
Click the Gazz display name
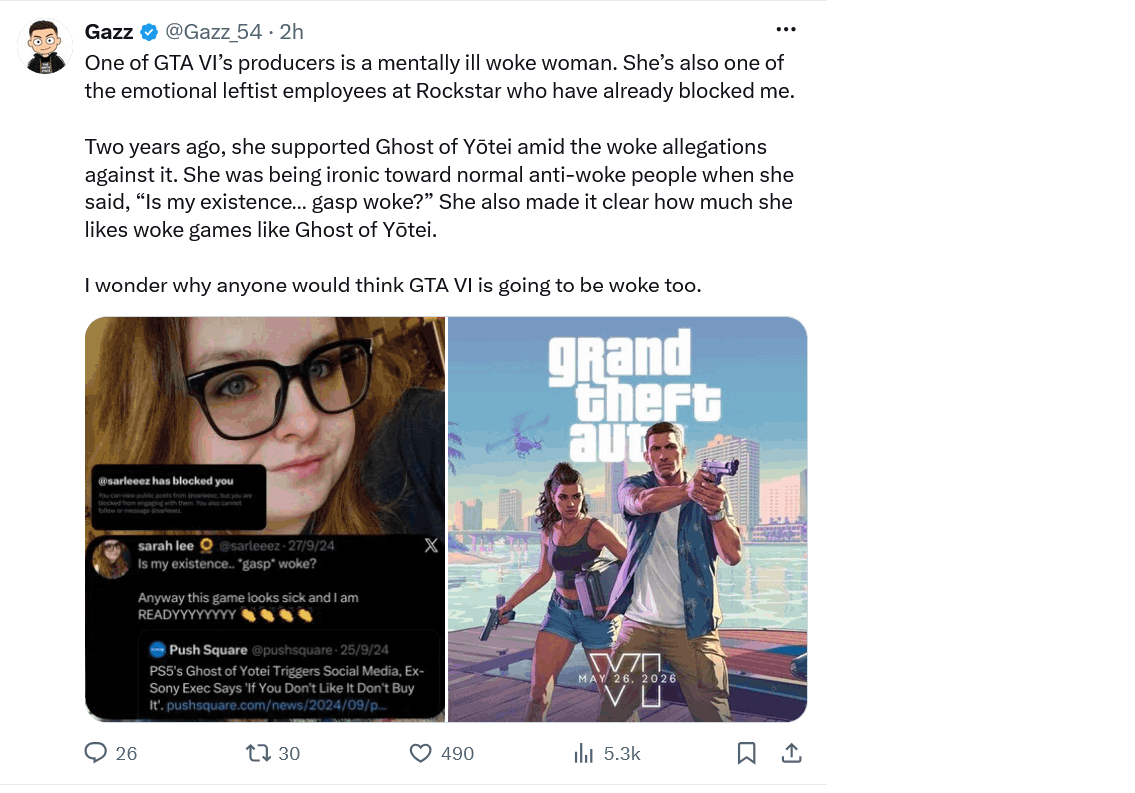tap(109, 32)
